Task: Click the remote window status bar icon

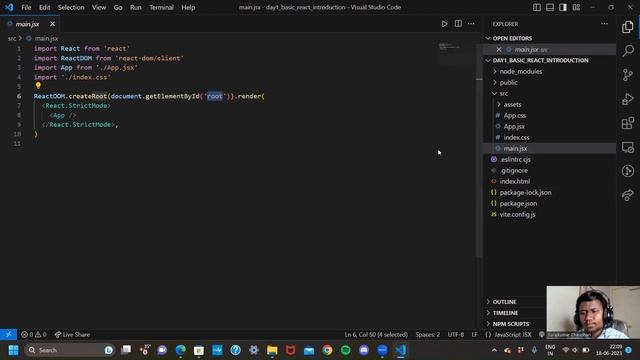Action: 8,335
